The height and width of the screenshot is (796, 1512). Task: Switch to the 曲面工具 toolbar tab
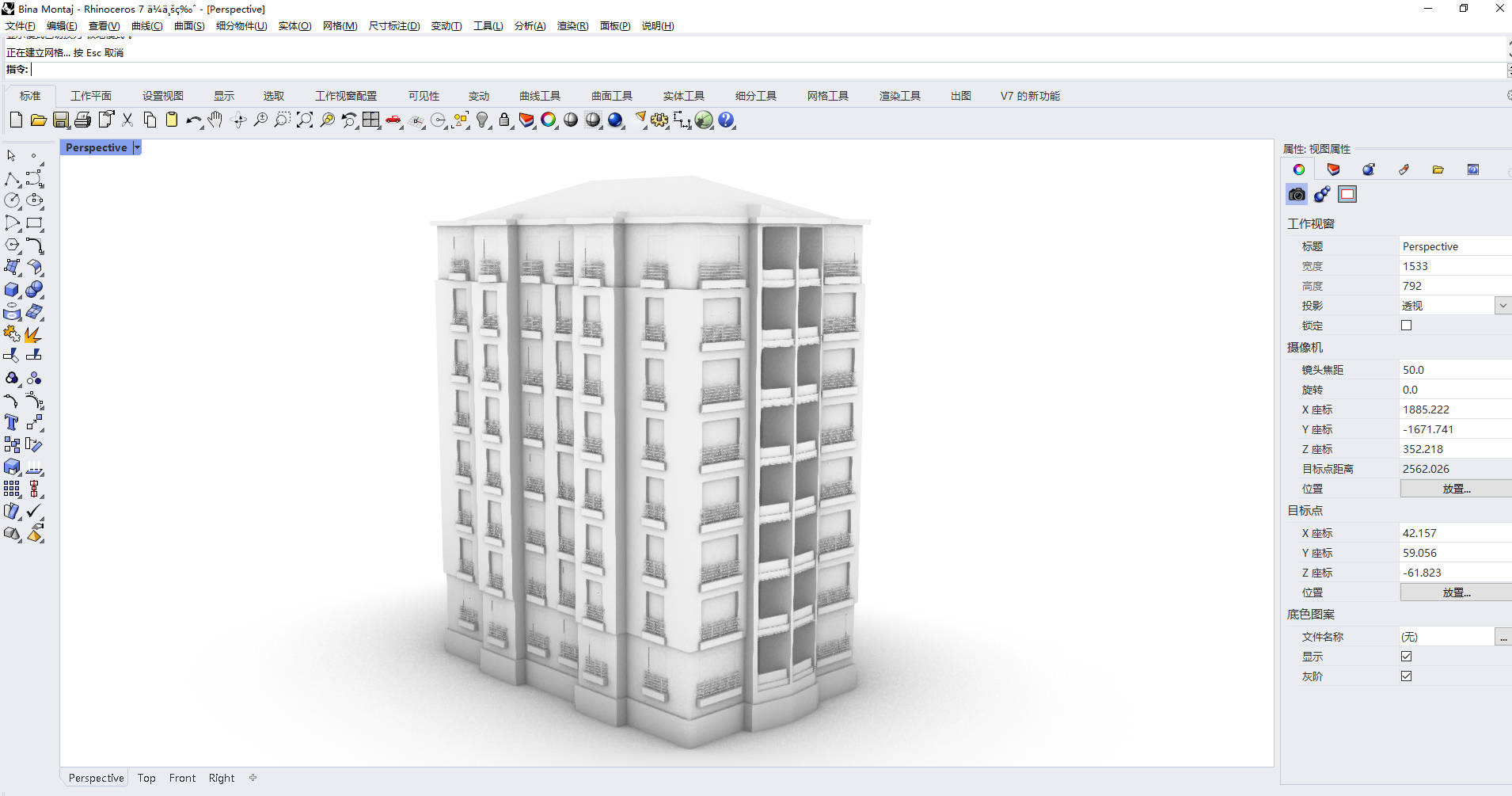point(612,96)
